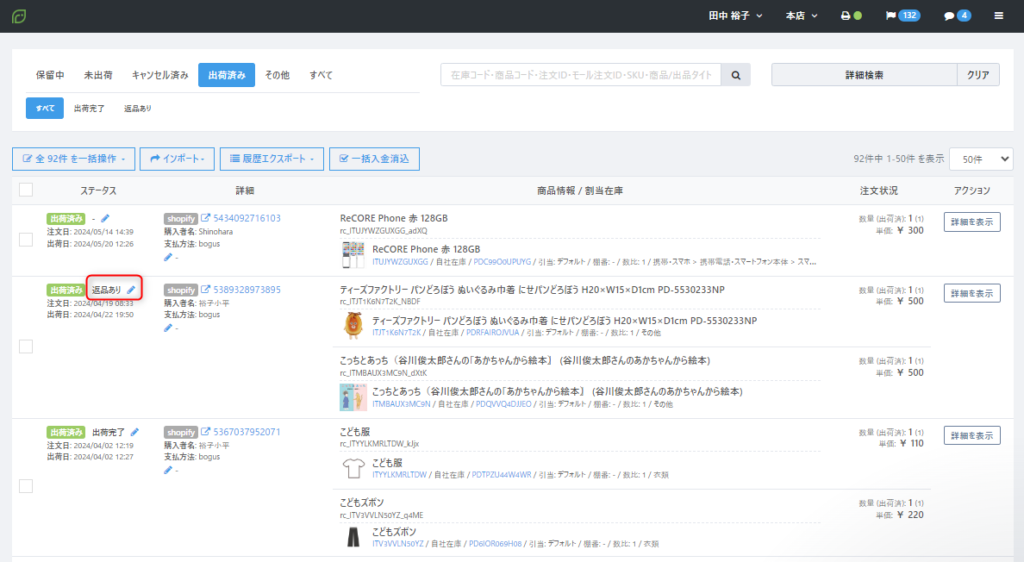Click the printer status icon in header
This screenshot has height=562, width=1024.
pos(846,16)
